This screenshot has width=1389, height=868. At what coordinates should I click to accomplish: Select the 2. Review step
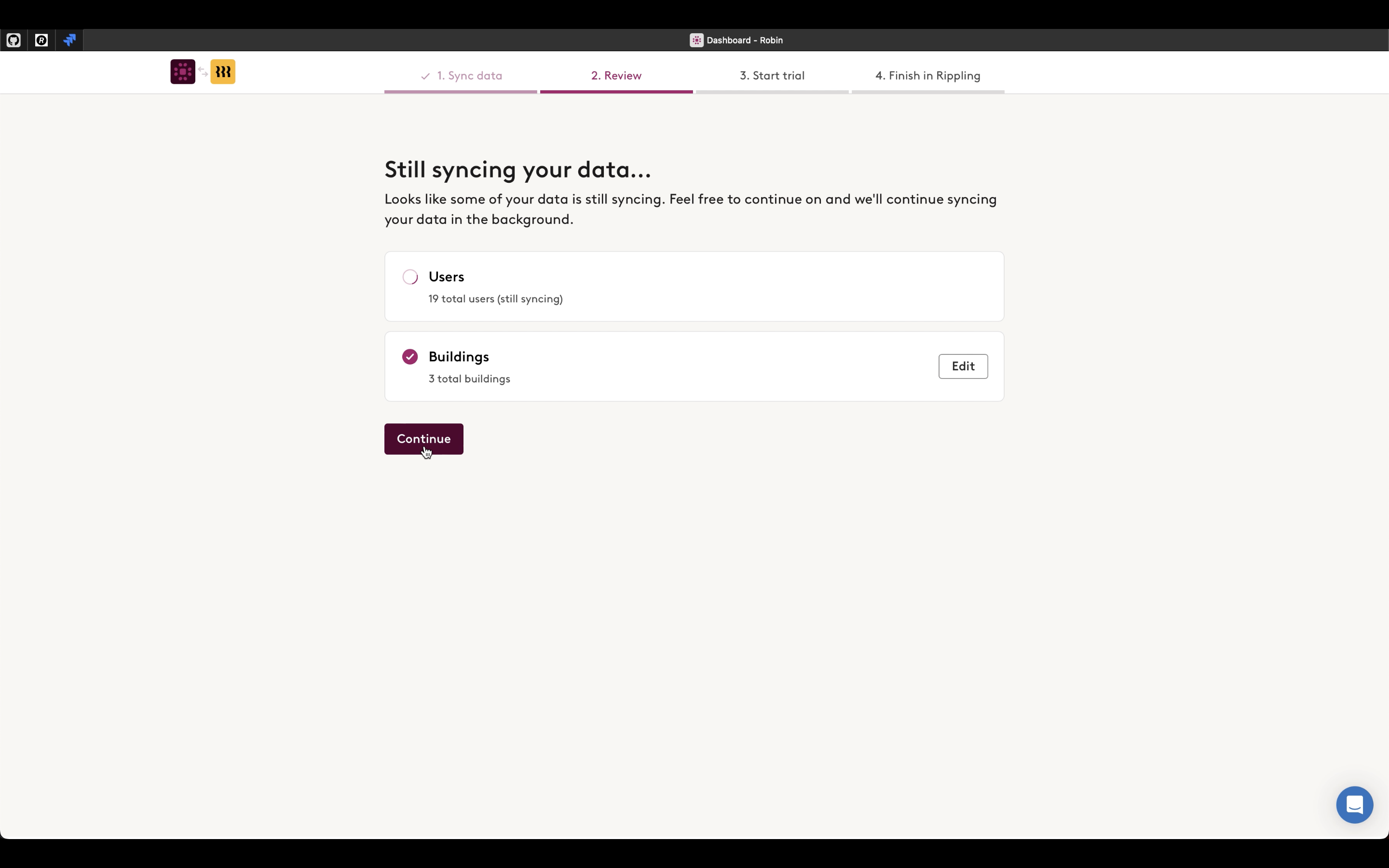coord(616,76)
